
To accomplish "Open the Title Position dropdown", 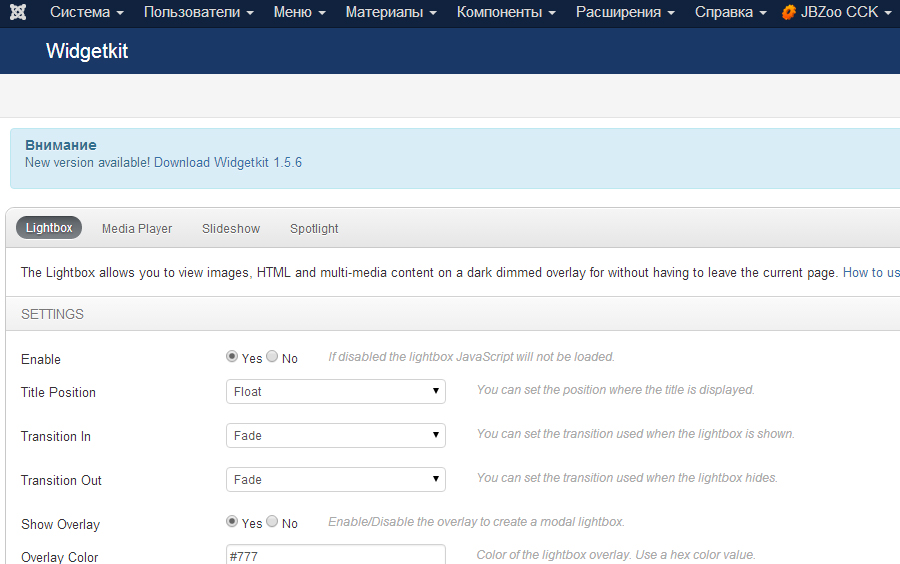I will click(x=336, y=392).
